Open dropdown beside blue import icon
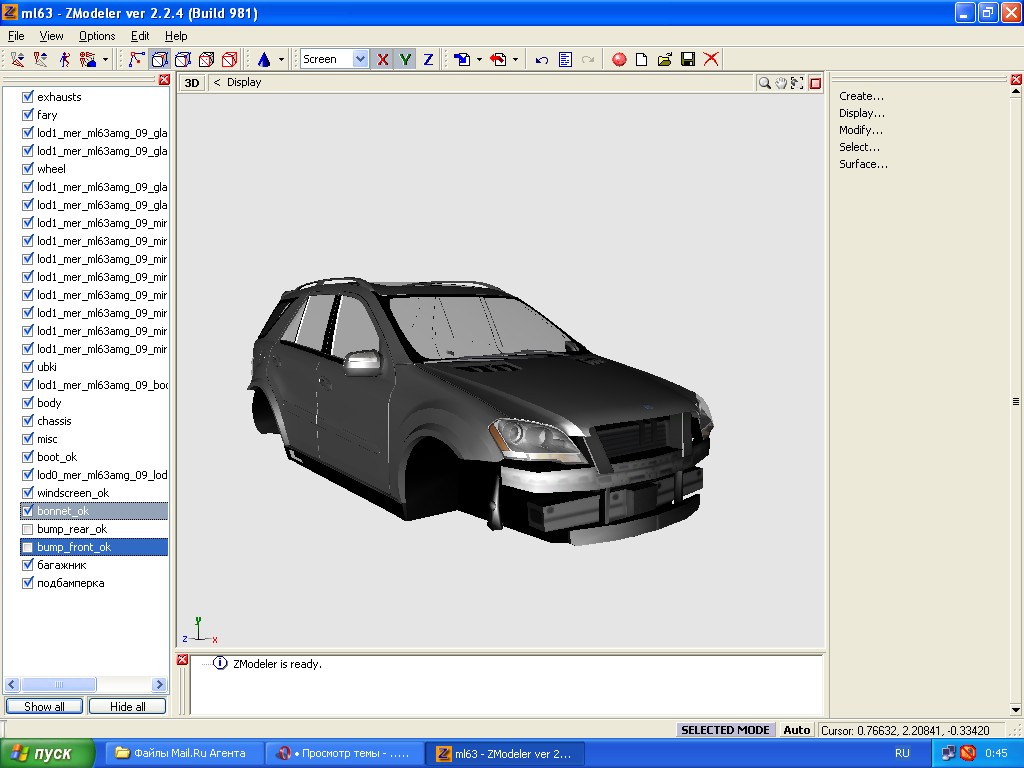 (x=479, y=59)
